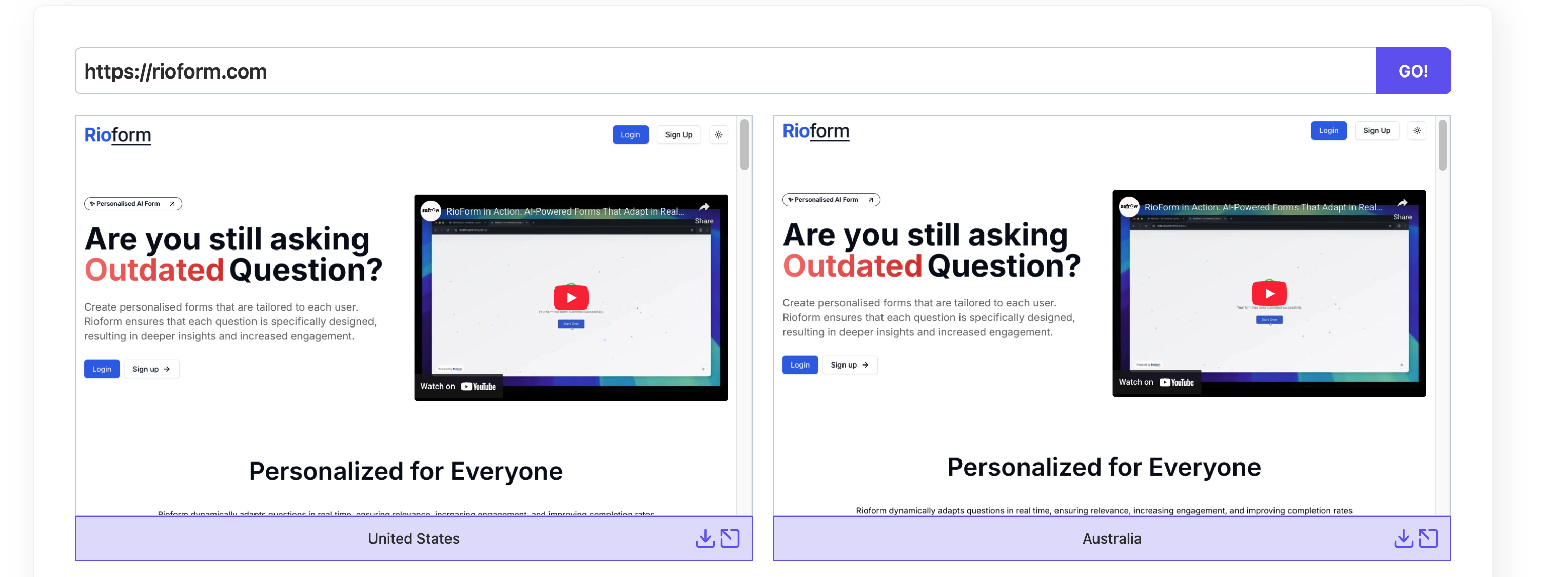Open United States view in new window
The height and width of the screenshot is (577, 1568).
click(x=730, y=538)
